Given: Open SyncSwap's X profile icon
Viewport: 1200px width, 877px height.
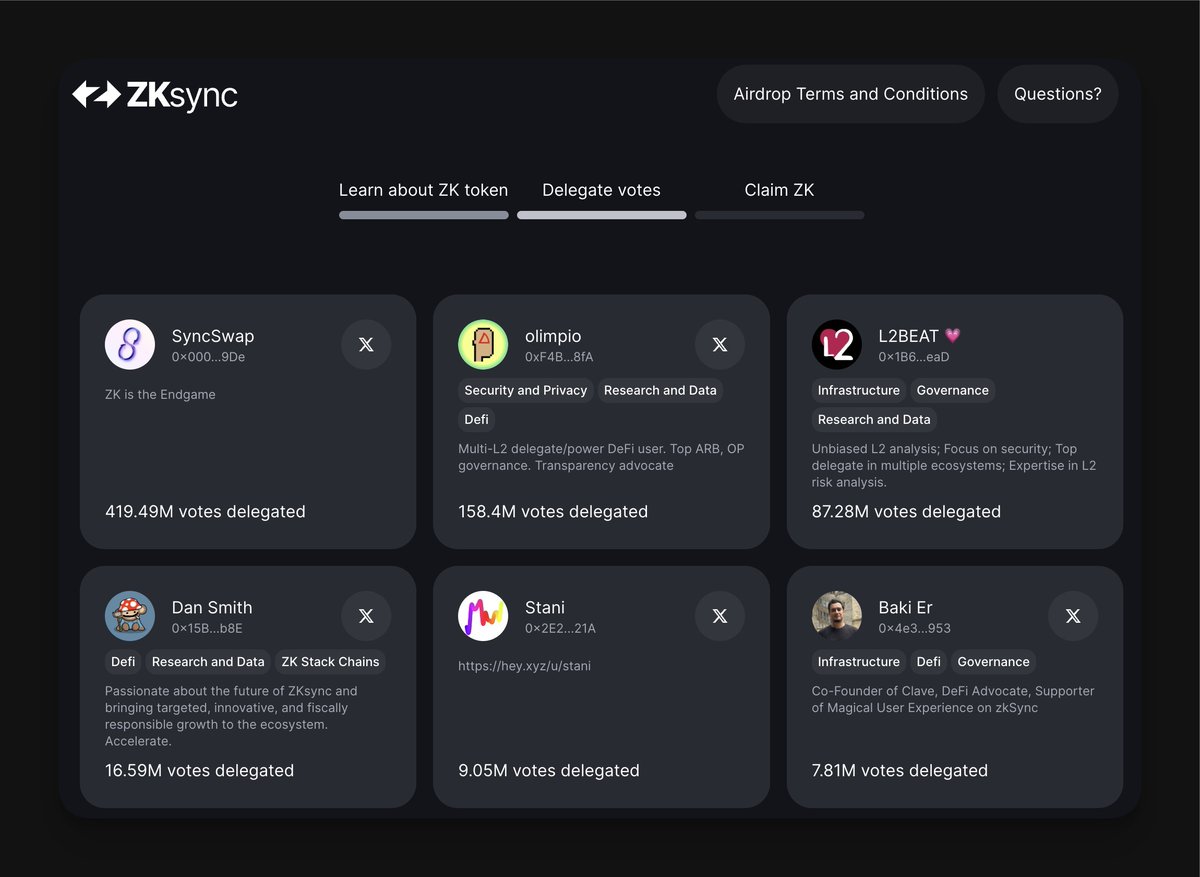Looking at the screenshot, I should 366,345.
